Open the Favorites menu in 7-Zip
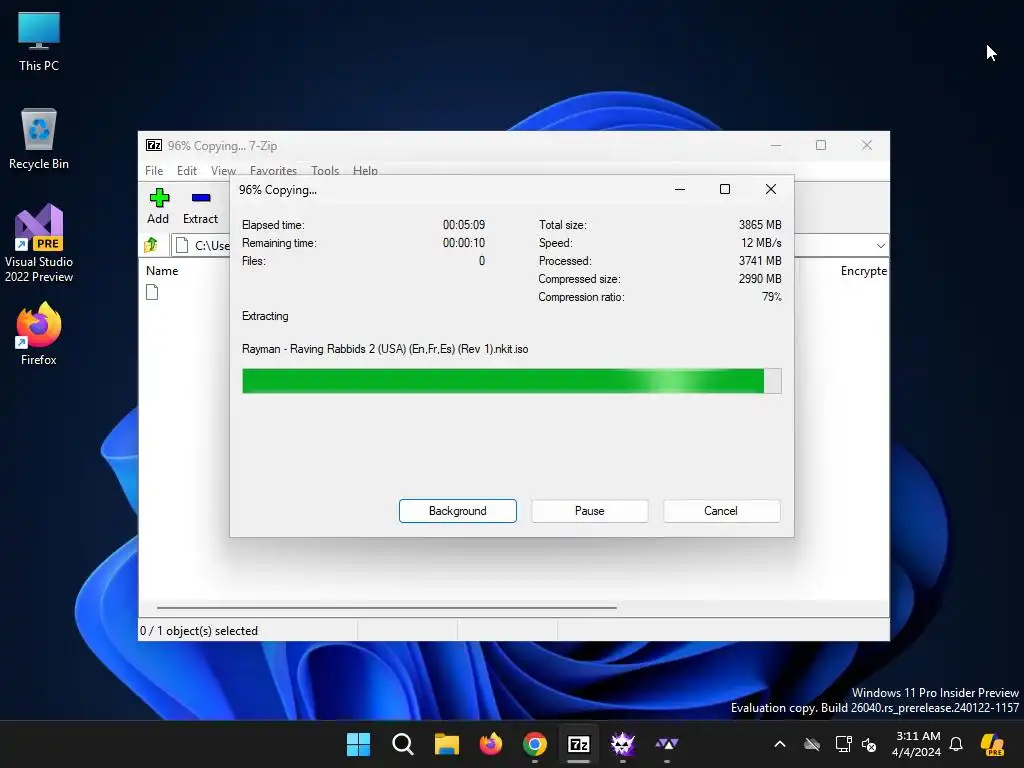Screen dimensions: 1024x768 point(273,170)
